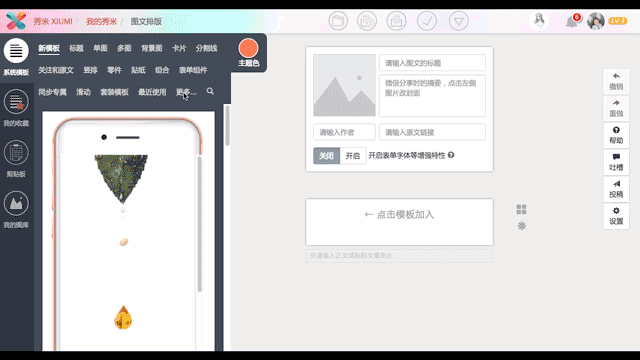Click 撤销 undo button
Image resolution: width=640 pixels, height=360 pixels.
[616, 81]
